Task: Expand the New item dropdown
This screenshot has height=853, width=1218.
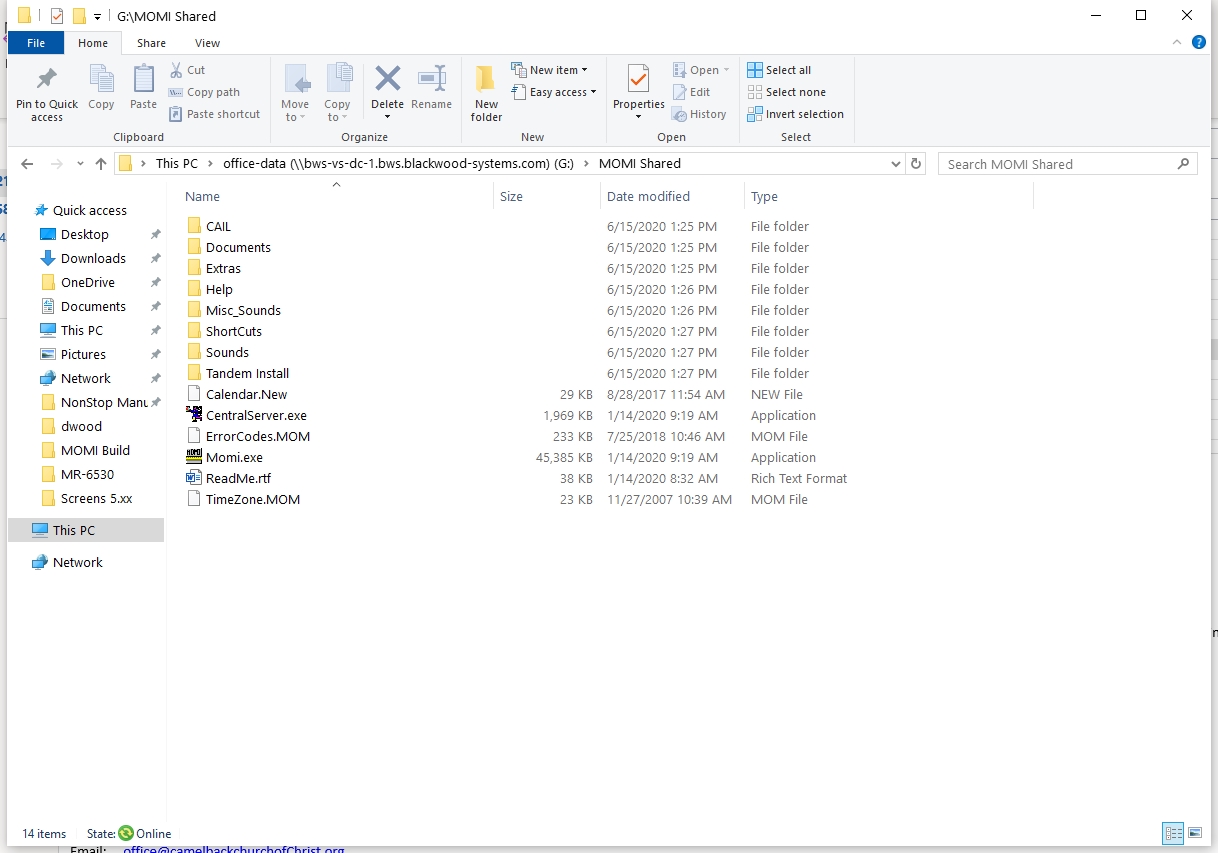Action: [549, 70]
